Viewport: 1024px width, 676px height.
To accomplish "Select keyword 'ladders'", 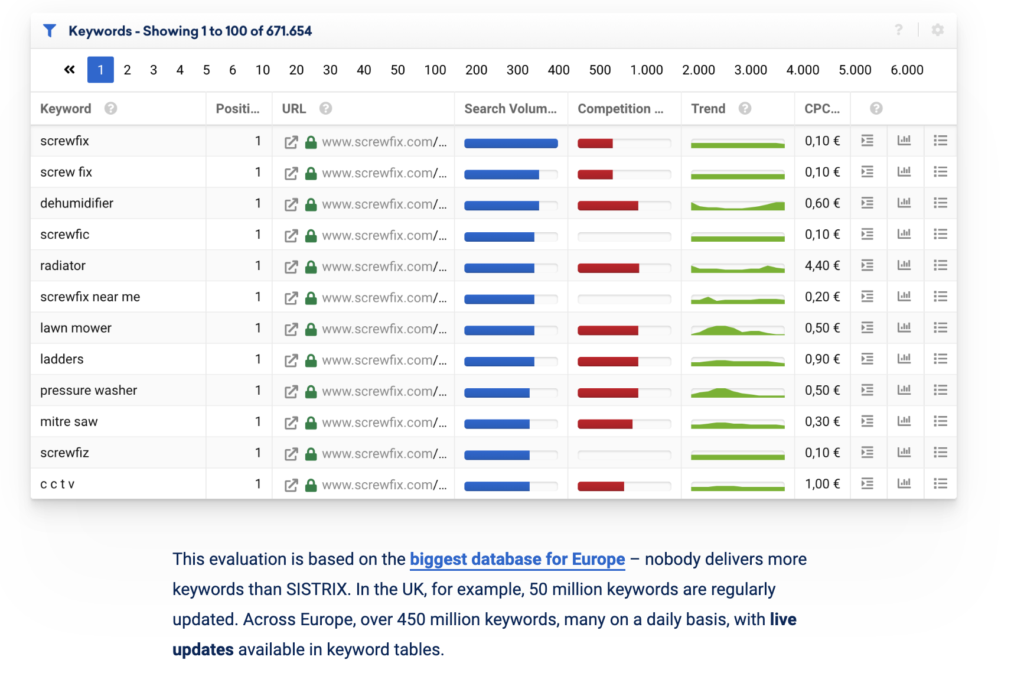I will coord(62,359).
